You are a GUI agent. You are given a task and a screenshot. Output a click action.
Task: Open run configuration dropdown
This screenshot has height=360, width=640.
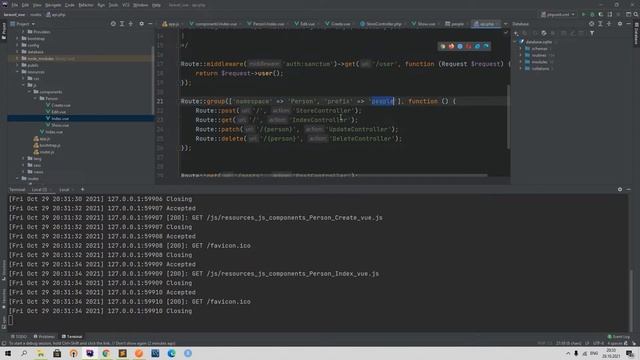pos(558,15)
